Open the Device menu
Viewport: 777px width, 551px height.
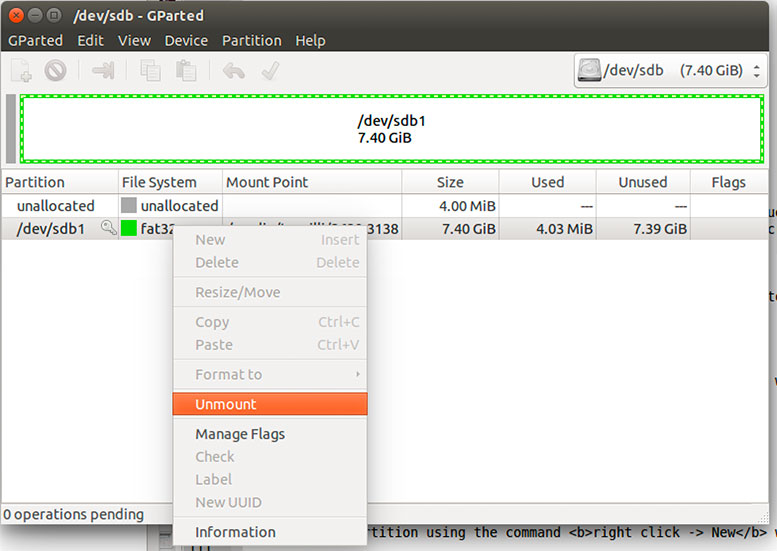click(x=186, y=40)
